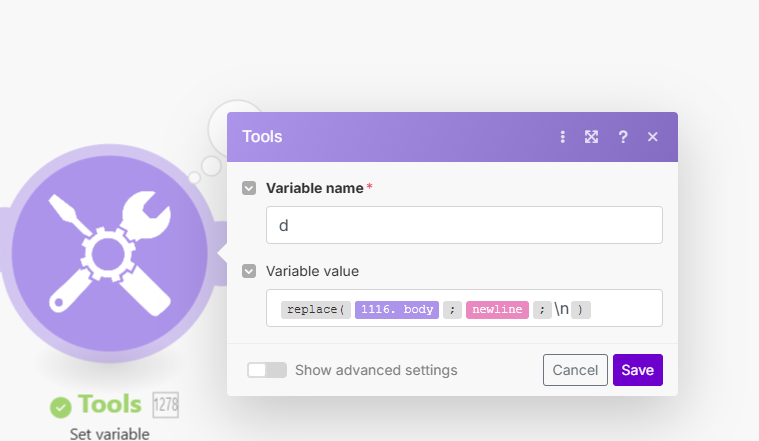Toggle the Variable value checkbox
The width and height of the screenshot is (759, 441).
coord(249,271)
